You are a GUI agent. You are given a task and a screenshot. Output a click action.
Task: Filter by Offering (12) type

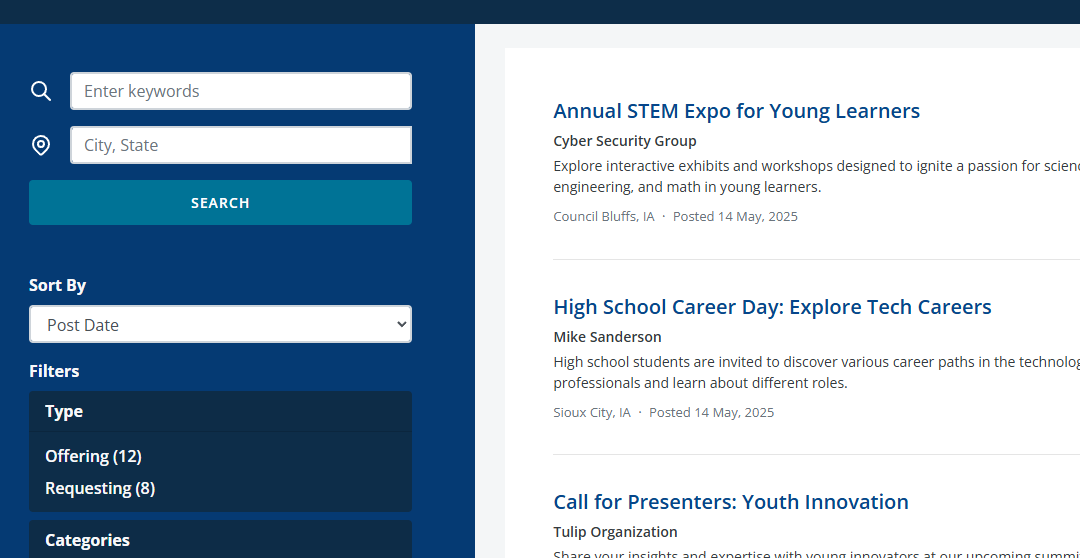[93, 456]
